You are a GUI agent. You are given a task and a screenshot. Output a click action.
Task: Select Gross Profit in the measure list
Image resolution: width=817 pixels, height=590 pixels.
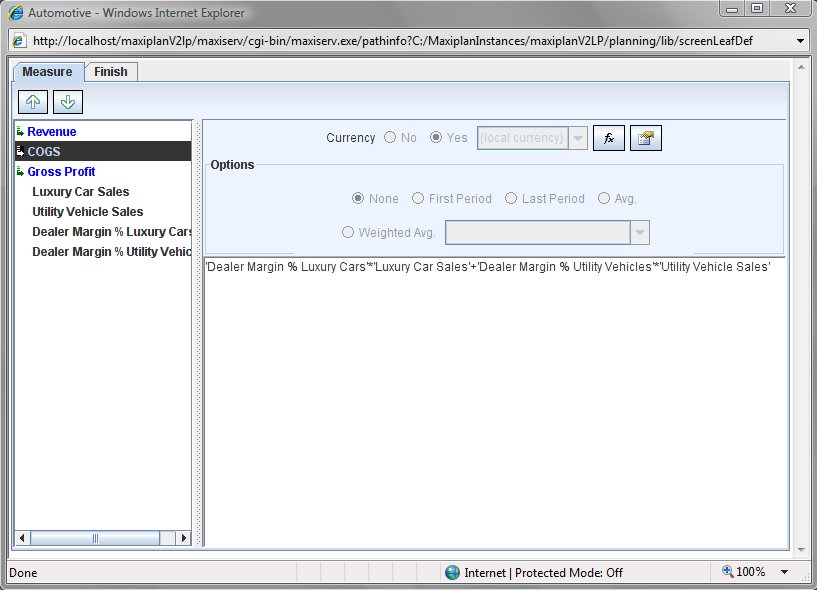[x=61, y=172]
